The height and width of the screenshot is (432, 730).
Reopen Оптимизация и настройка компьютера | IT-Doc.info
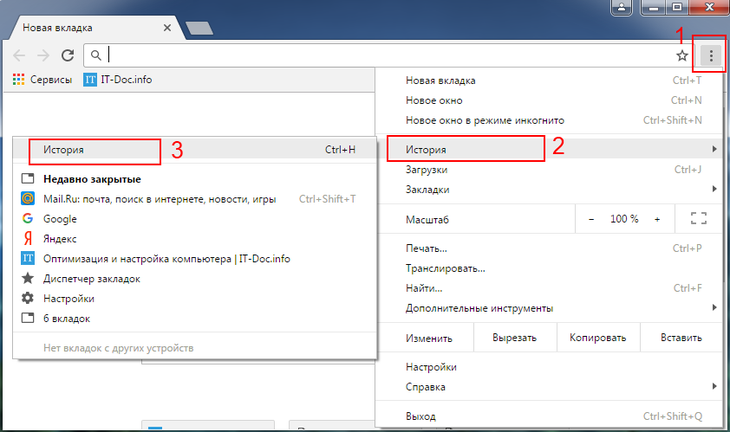click(195, 259)
